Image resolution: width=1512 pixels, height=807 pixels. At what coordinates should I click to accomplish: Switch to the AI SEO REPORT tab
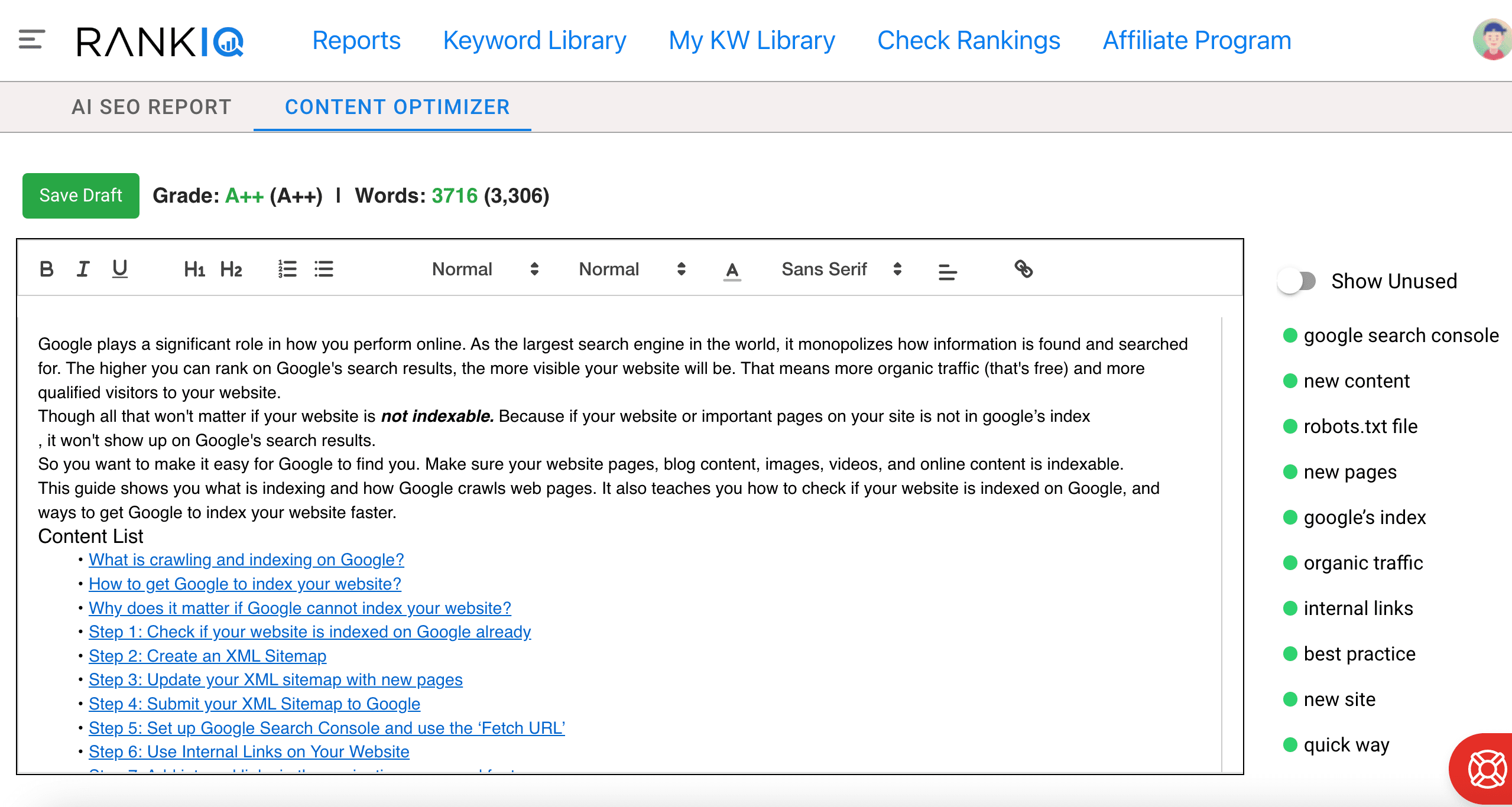(151, 107)
